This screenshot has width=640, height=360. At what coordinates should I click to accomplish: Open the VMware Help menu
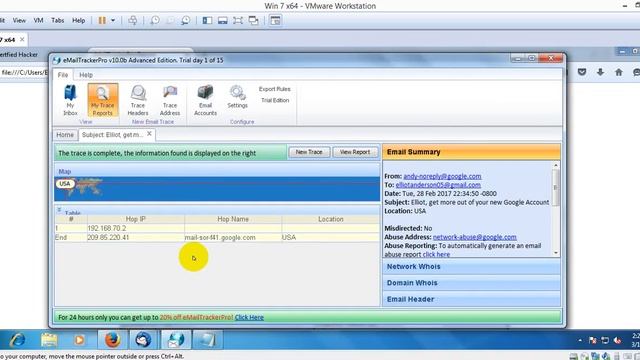click(78, 20)
